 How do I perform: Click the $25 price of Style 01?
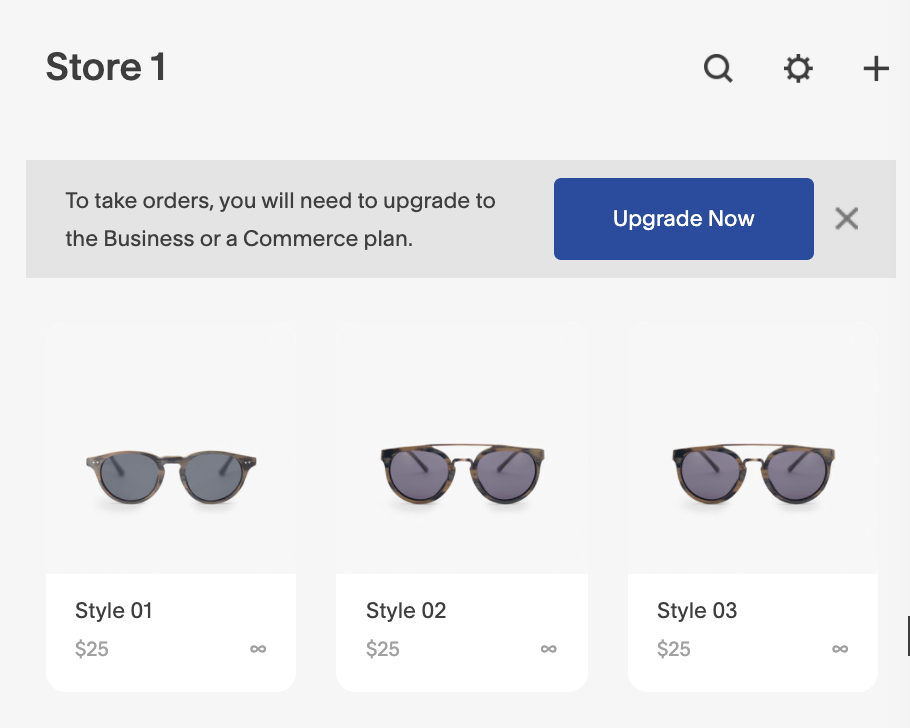coord(92,649)
